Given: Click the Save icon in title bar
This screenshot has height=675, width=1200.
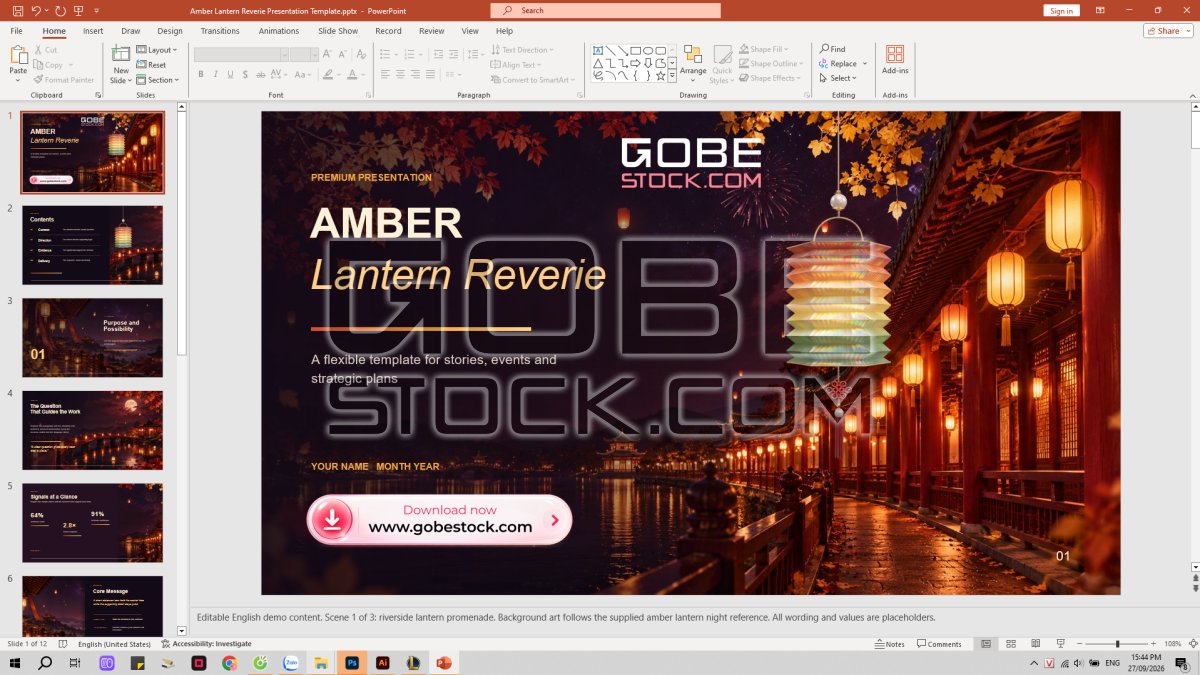Looking at the screenshot, I should pos(18,10).
